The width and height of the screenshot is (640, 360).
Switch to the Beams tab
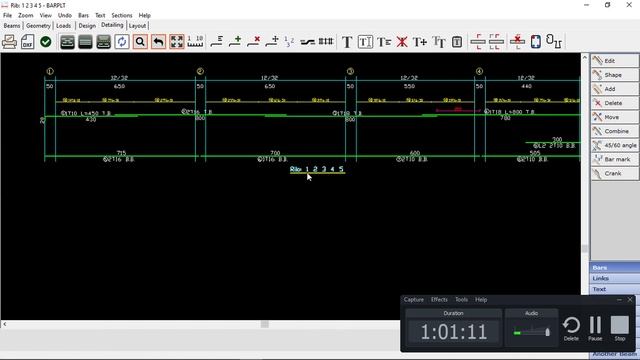[x=11, y=26]
